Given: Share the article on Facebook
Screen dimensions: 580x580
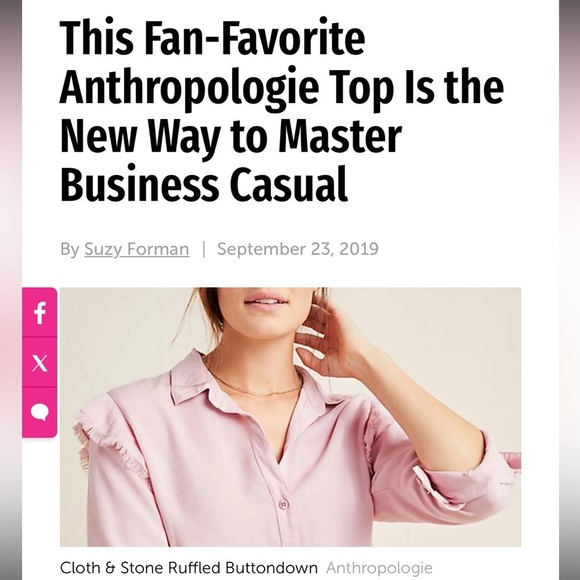Looking at the screenshot, I should [40, 312].
